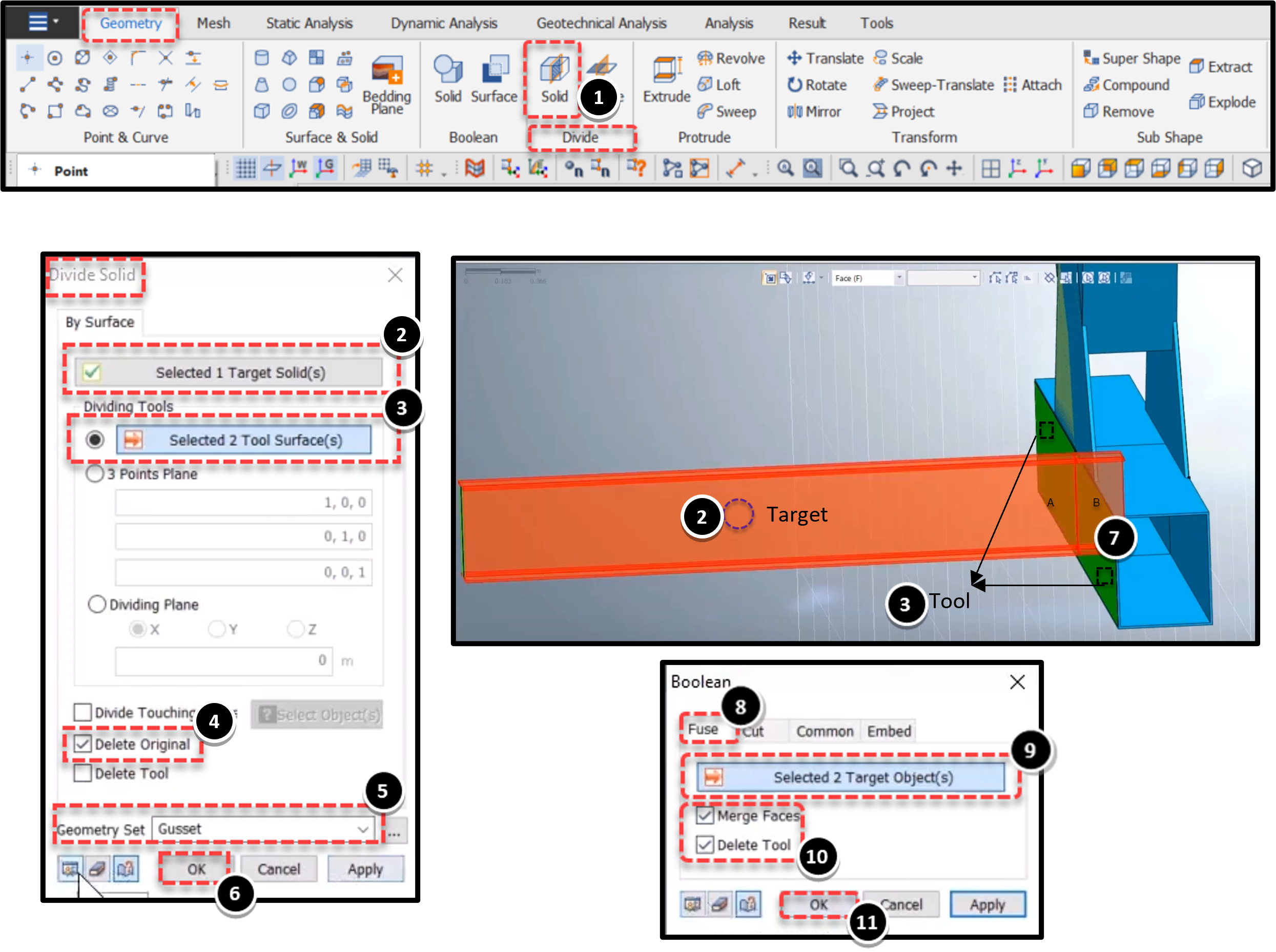The image size is (1276, 952).
Task: Click OK in the Divide Solid dialog
Action: pos(196,868)
